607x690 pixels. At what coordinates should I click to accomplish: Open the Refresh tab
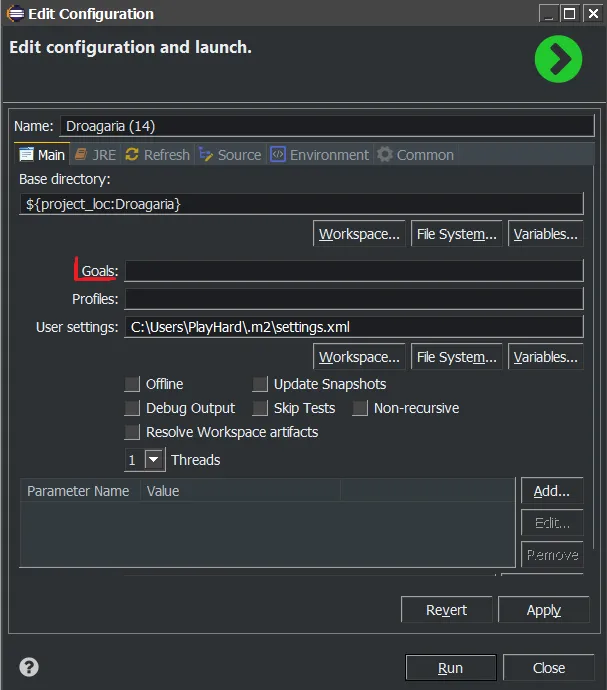[x=157, y=155]
